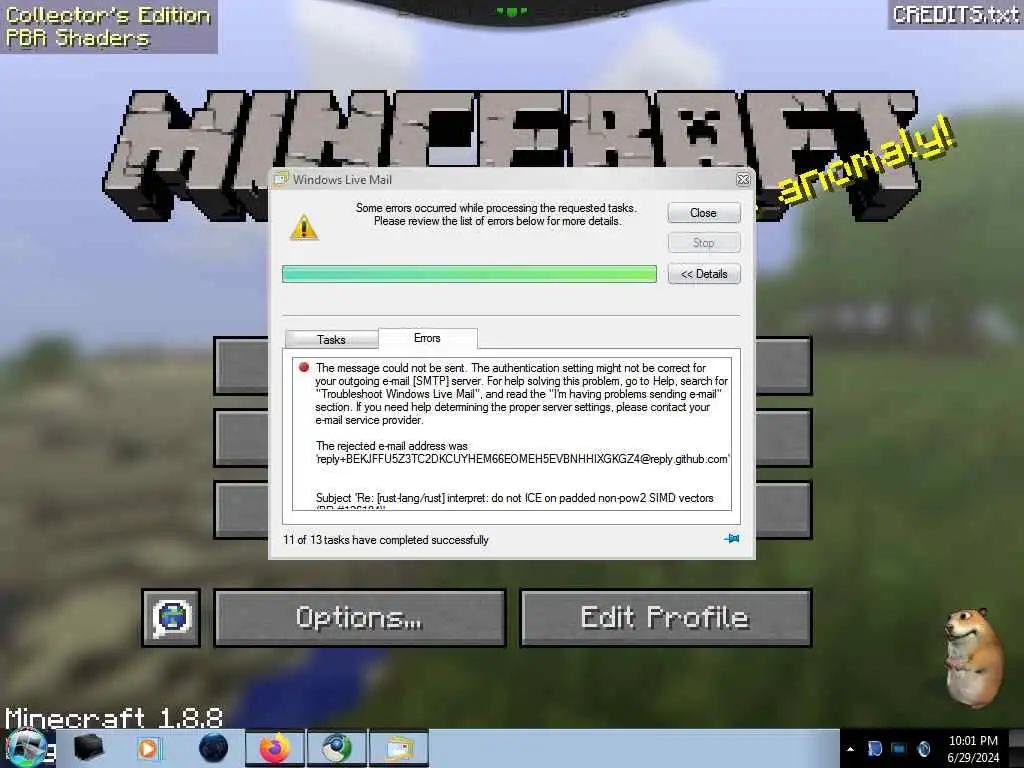
Task: Click the red error bullet icon
Action: [304, 367]
